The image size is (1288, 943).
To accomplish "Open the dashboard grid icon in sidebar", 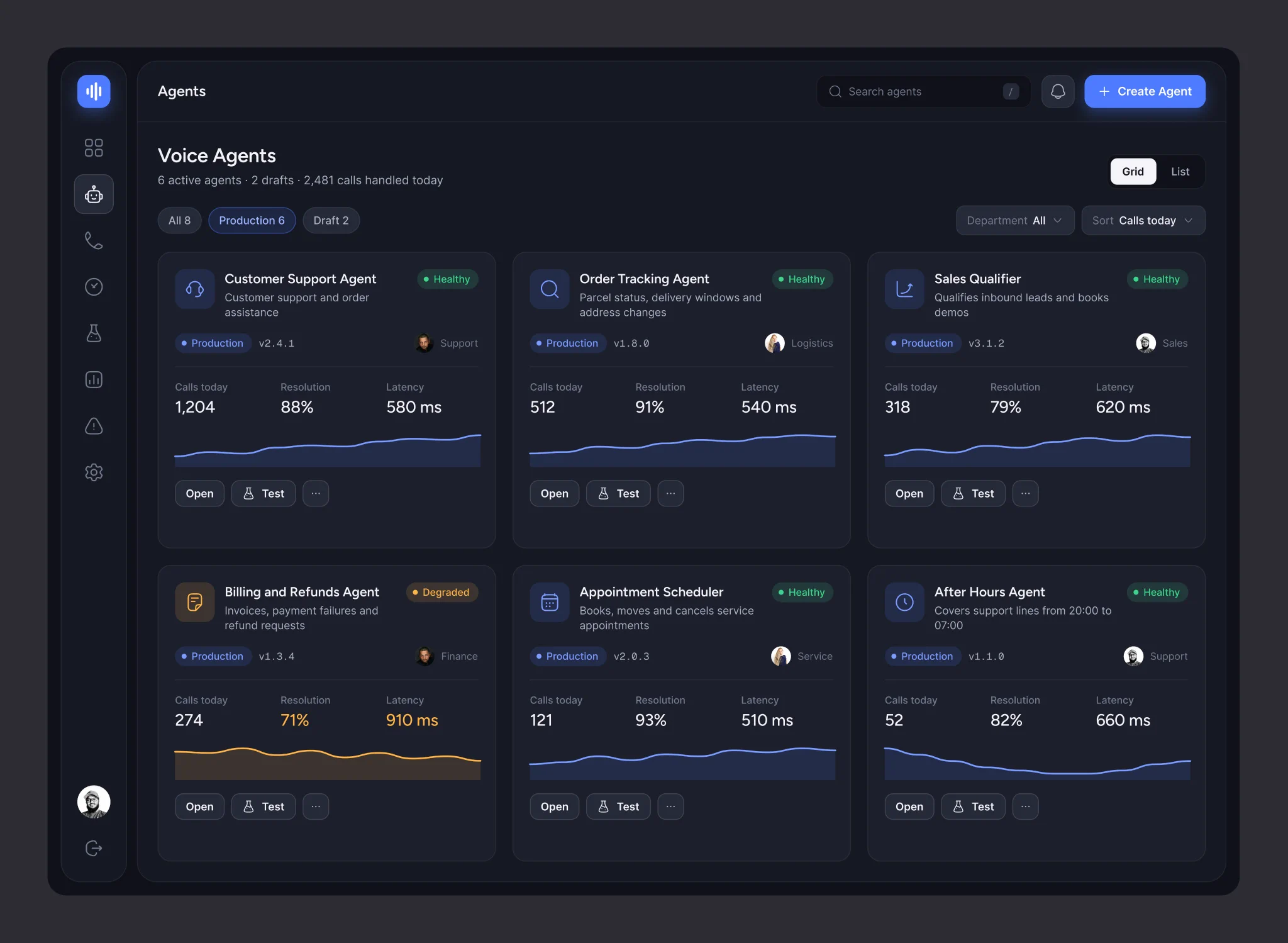I will (x=94, y=148).
